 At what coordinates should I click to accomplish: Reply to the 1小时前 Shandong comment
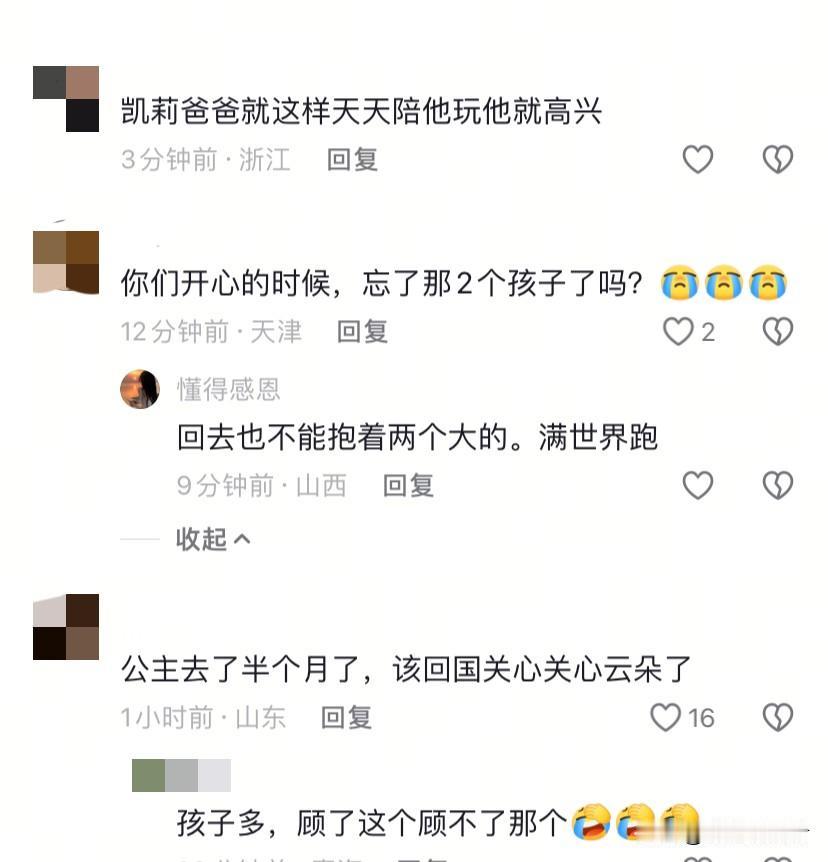click(346, 718)
